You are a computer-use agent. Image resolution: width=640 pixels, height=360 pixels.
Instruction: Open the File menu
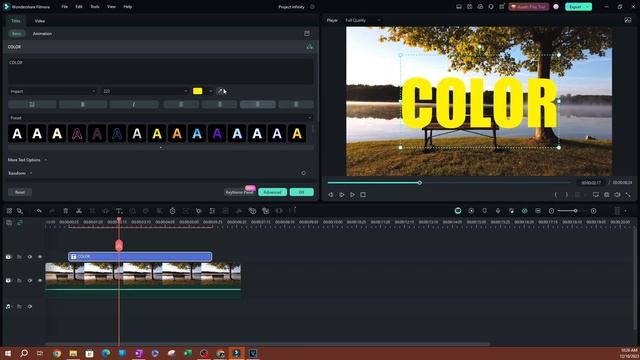(64, 7)
